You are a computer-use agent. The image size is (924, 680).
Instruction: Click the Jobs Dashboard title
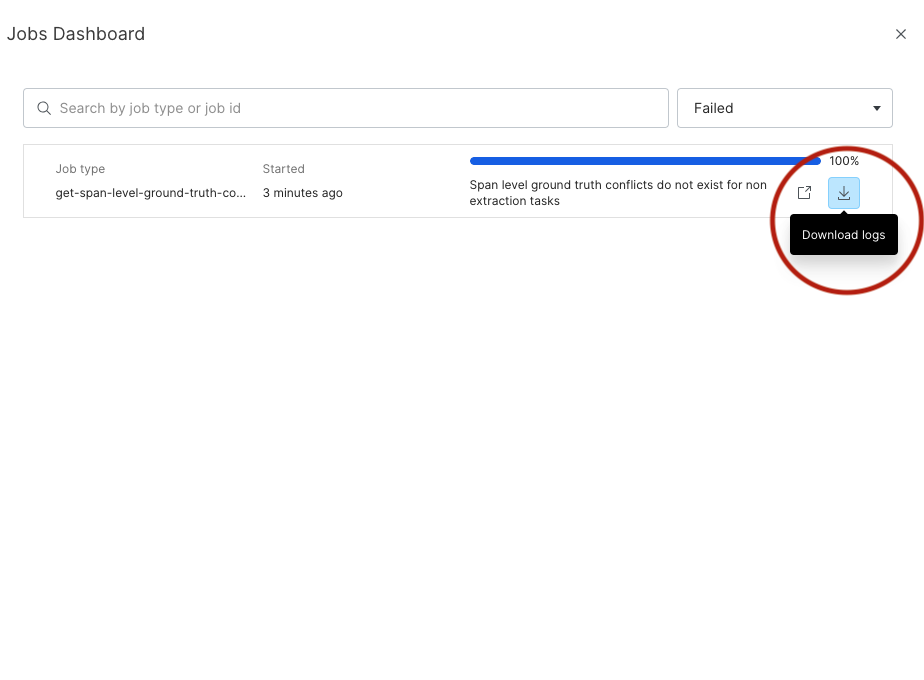tap(76, 34)
